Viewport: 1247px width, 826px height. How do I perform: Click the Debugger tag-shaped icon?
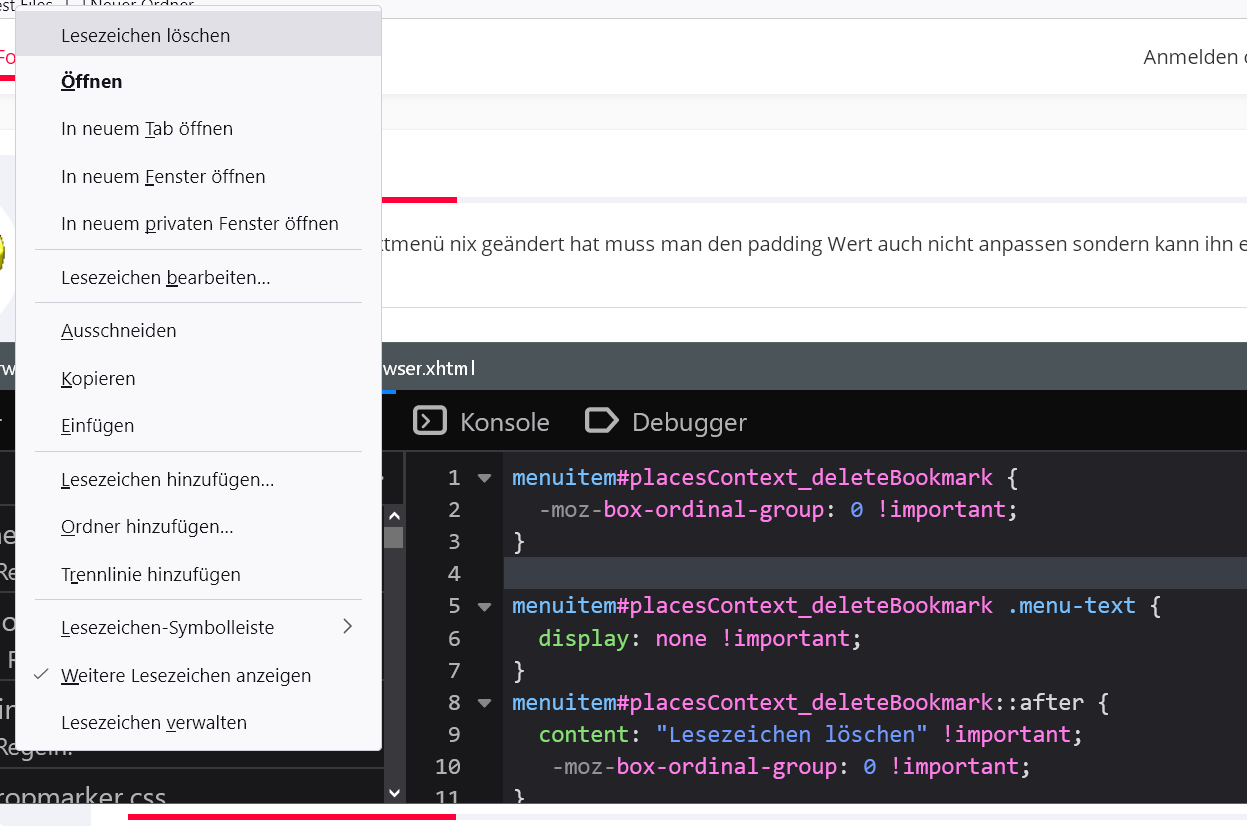[601, 421]
